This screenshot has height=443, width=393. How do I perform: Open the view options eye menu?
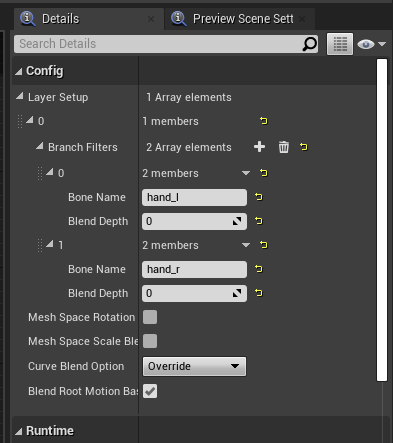pos(371,44)
